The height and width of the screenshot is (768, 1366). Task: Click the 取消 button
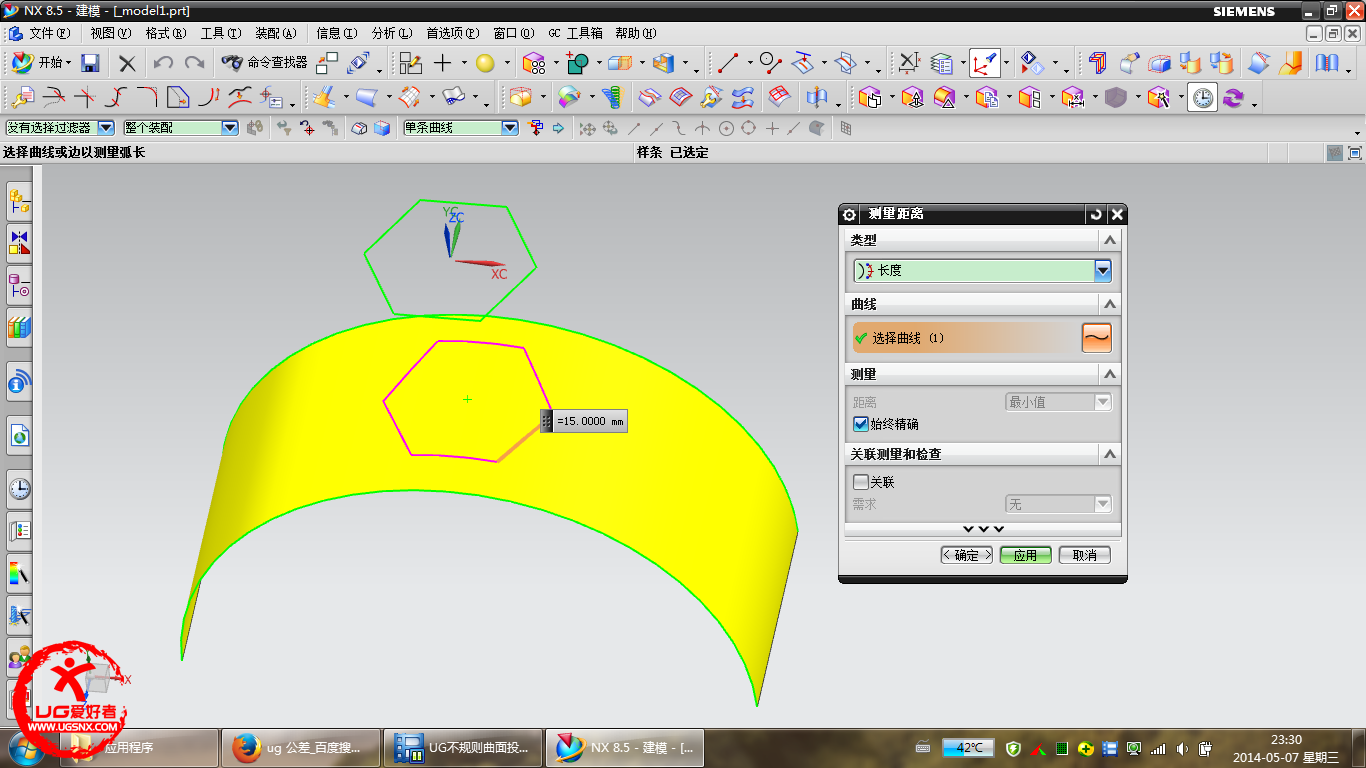pos(1085,555)
